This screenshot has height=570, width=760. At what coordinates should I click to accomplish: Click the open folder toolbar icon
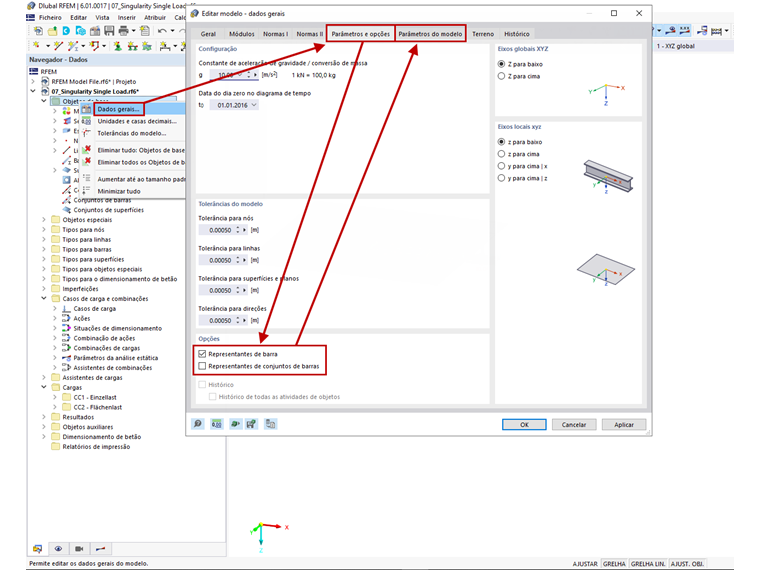52,31
